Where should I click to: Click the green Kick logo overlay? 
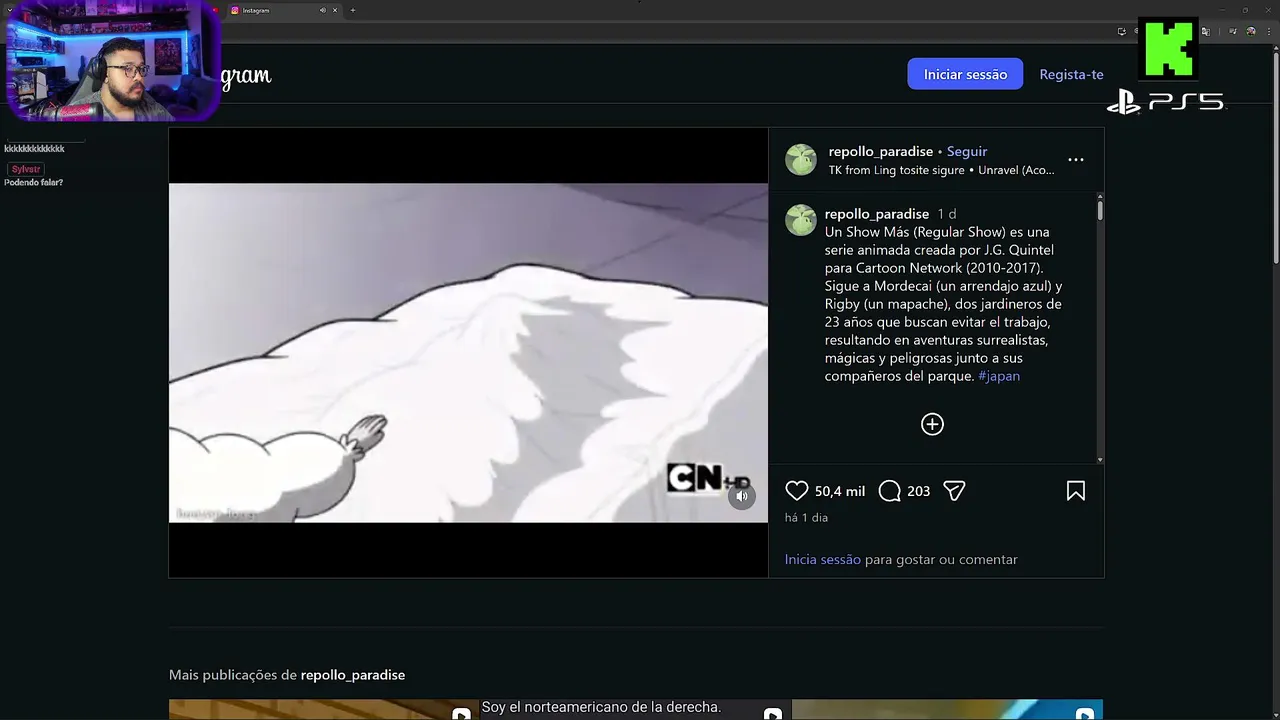click(1168, 48)
